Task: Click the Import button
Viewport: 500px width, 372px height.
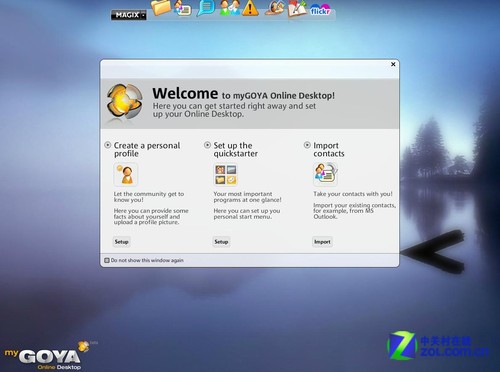Action: [322, 242]
